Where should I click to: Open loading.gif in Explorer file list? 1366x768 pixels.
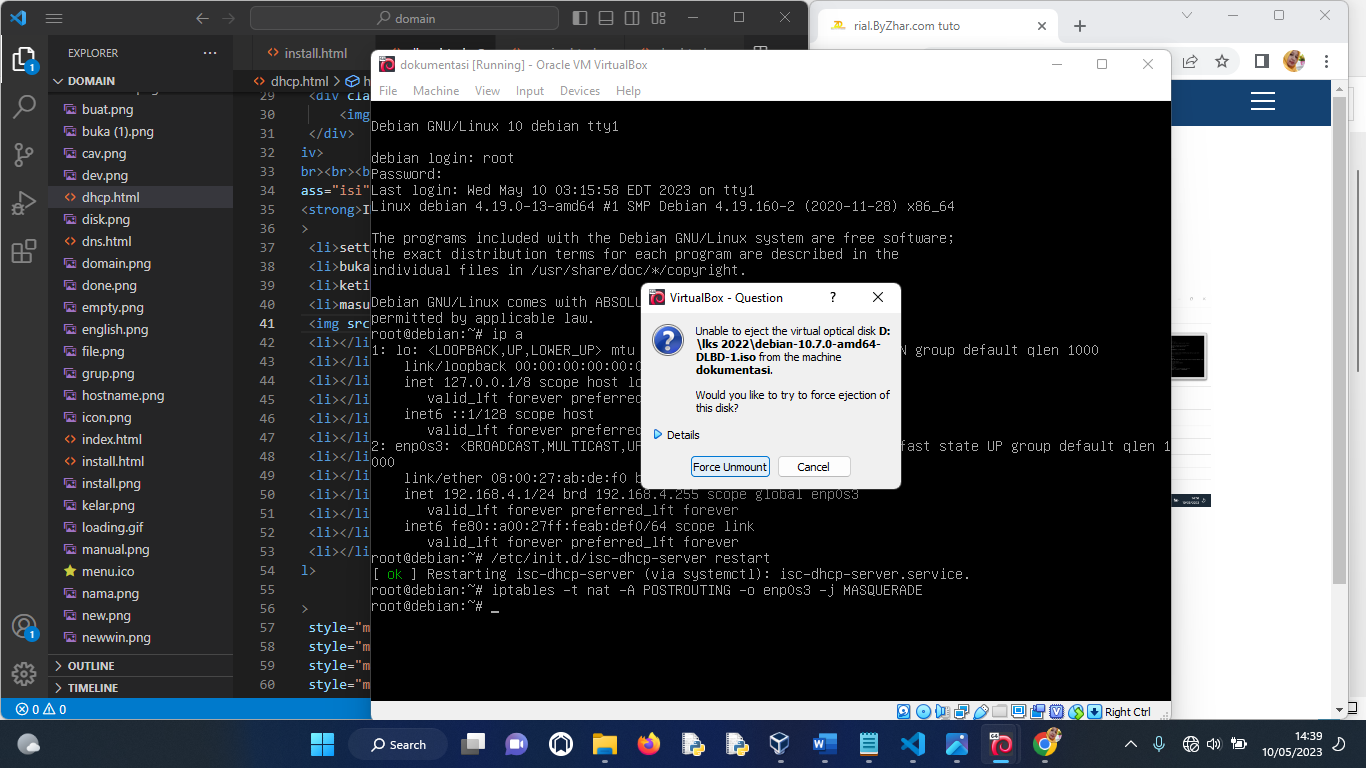(140, 527)
